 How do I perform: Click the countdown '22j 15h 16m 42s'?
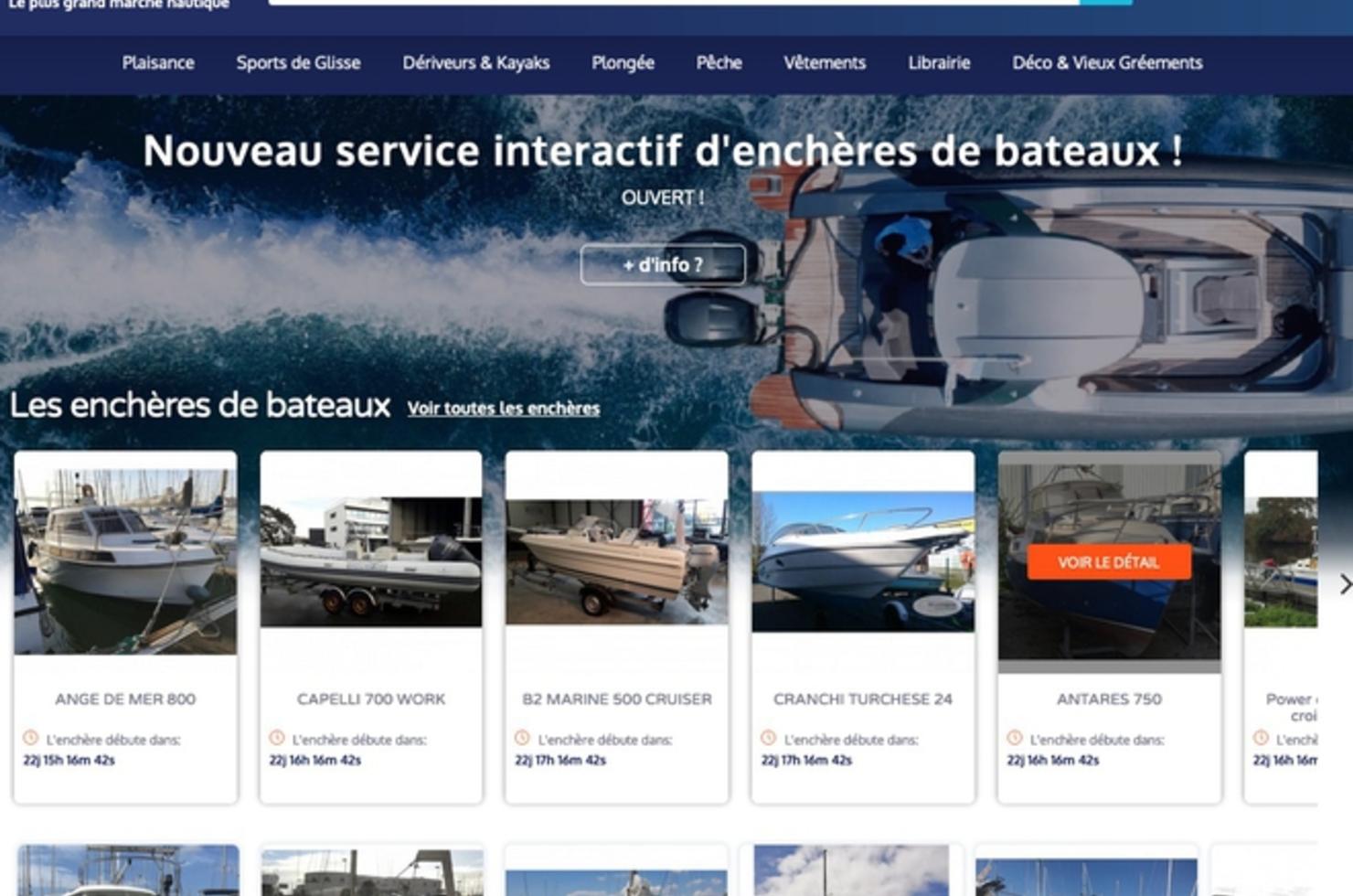coord(69,761)
